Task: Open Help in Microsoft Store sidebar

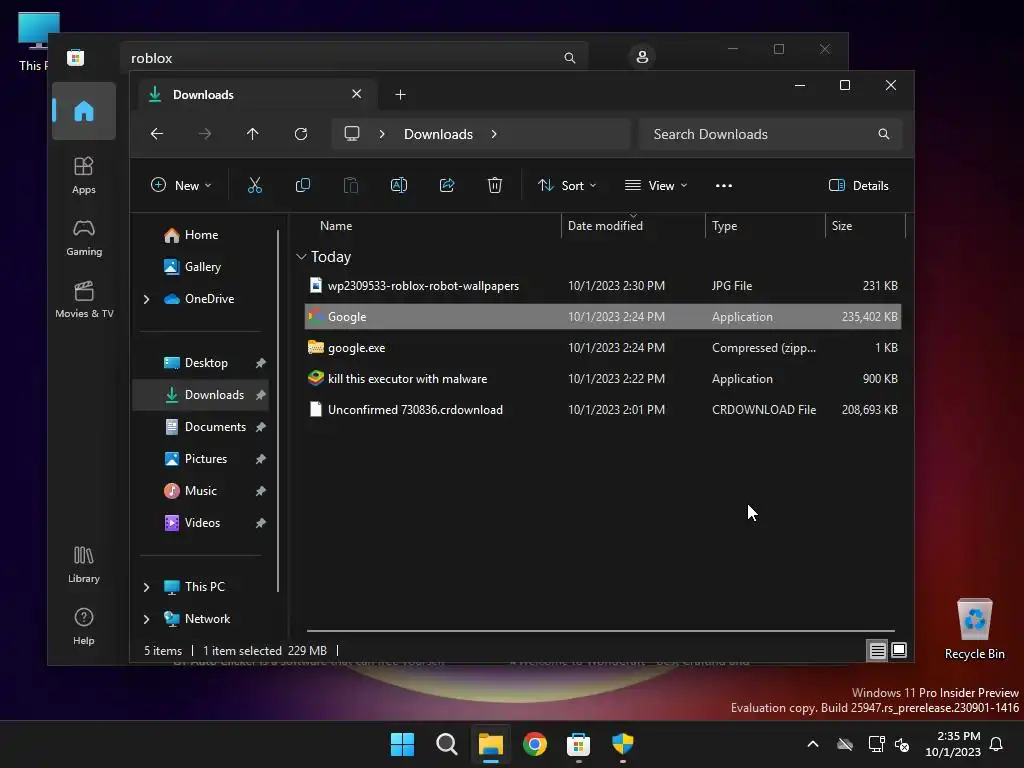Action: (84, 626)
